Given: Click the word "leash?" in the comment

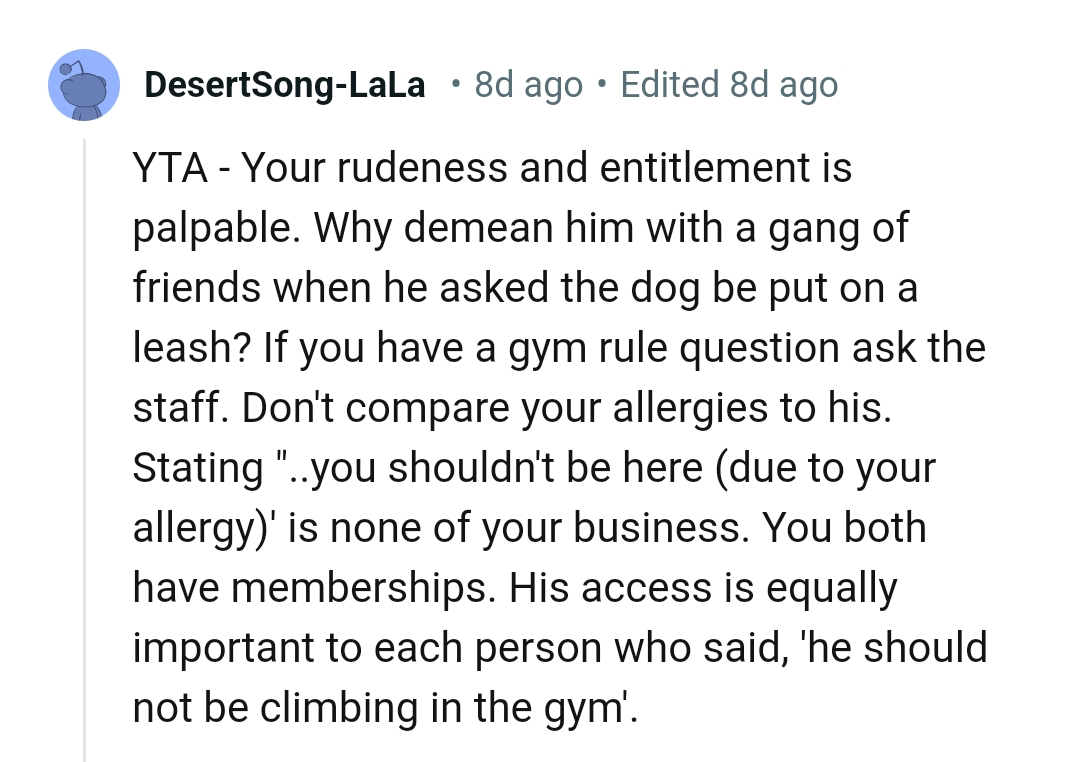Looking at the screenshot, I should click(191, 349).
